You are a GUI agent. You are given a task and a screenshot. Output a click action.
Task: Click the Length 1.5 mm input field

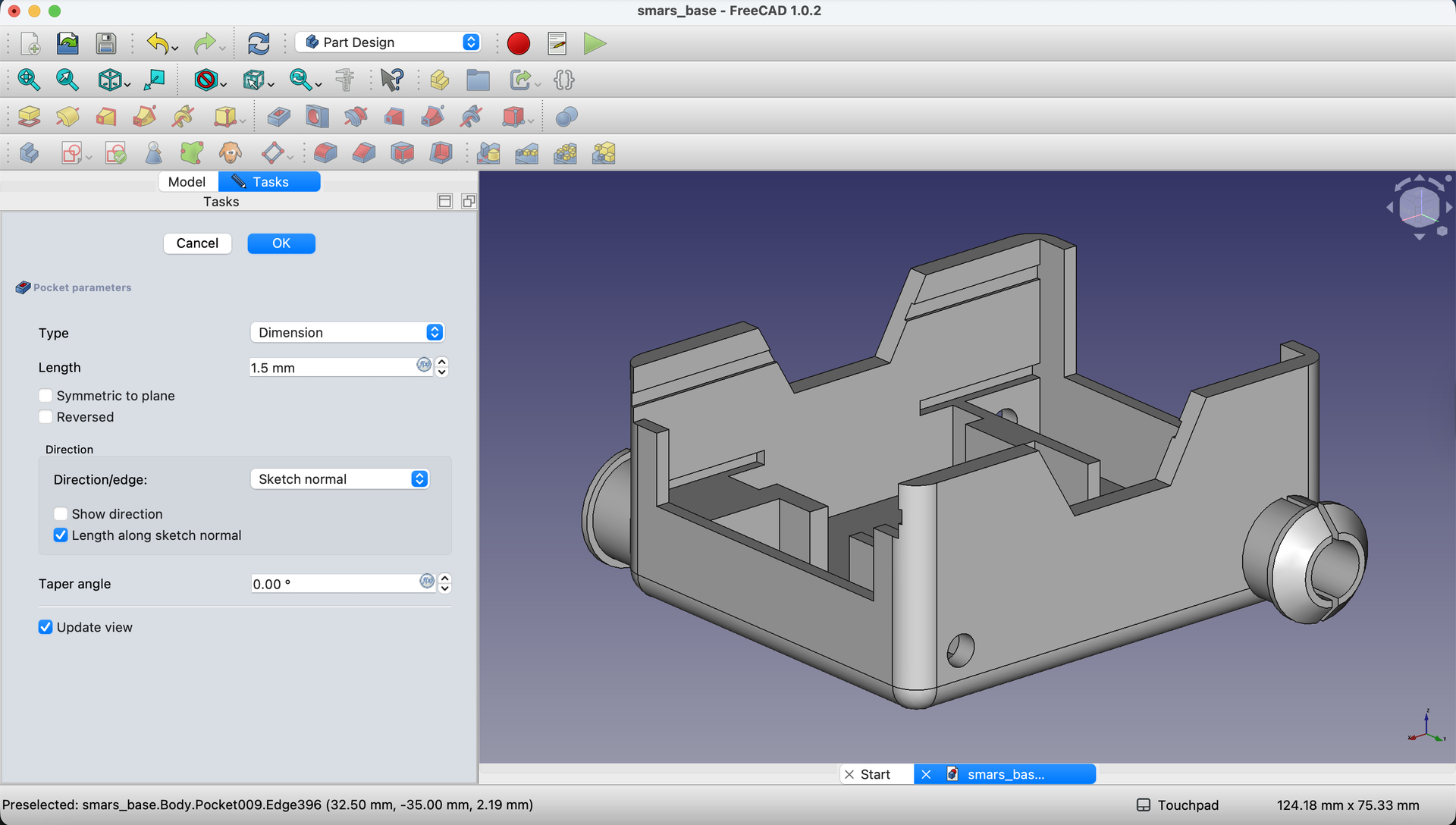(332, 368)
